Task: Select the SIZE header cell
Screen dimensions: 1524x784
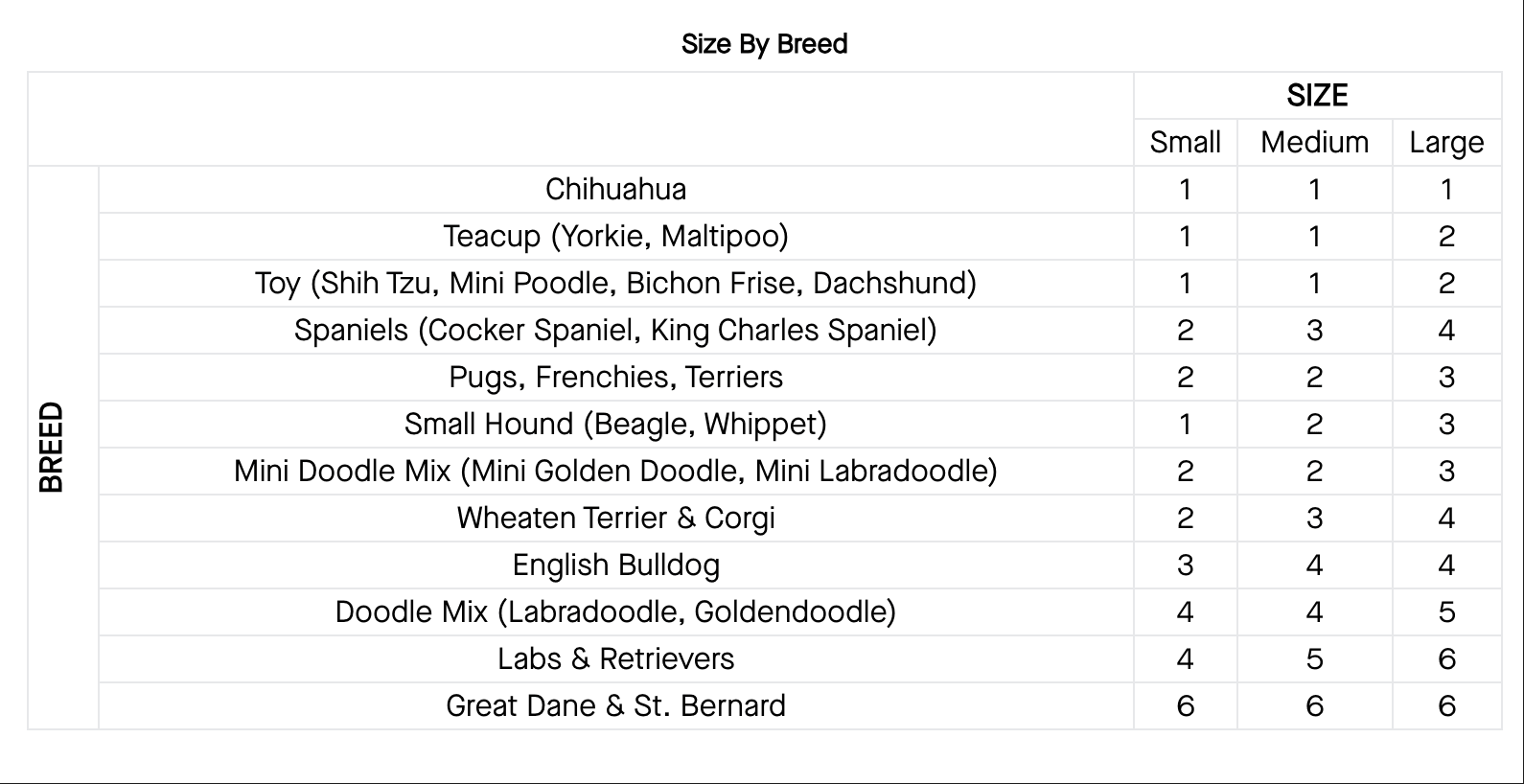Action: tap(1317, 95)
